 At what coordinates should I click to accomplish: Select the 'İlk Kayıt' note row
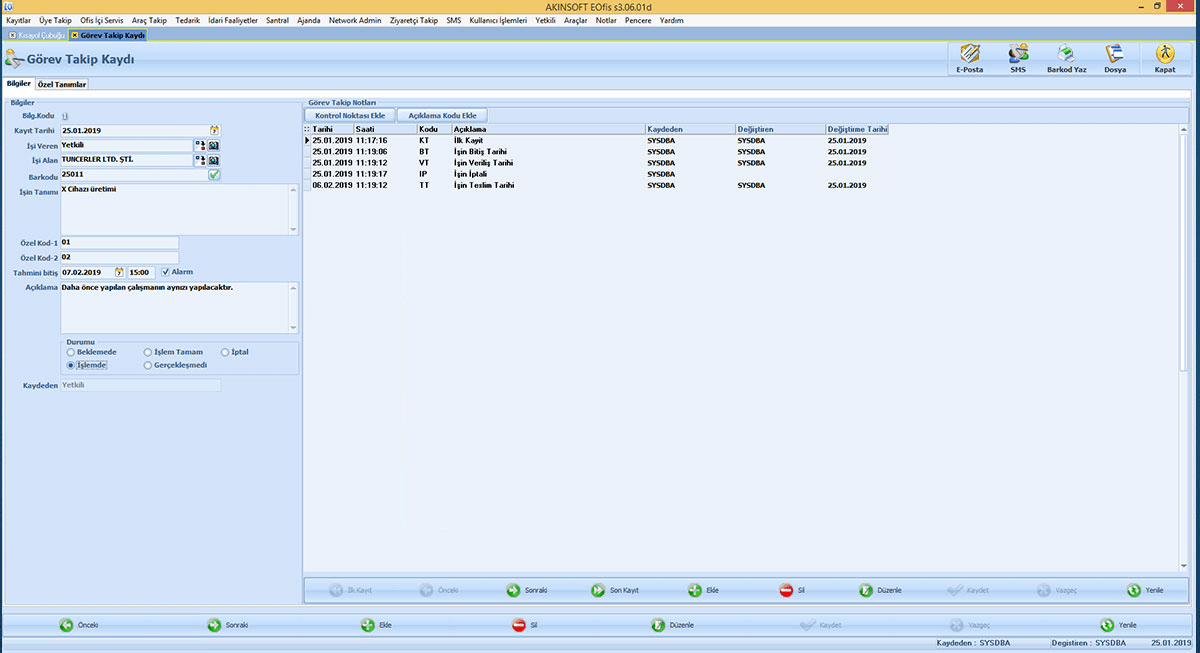click(596, 140)
